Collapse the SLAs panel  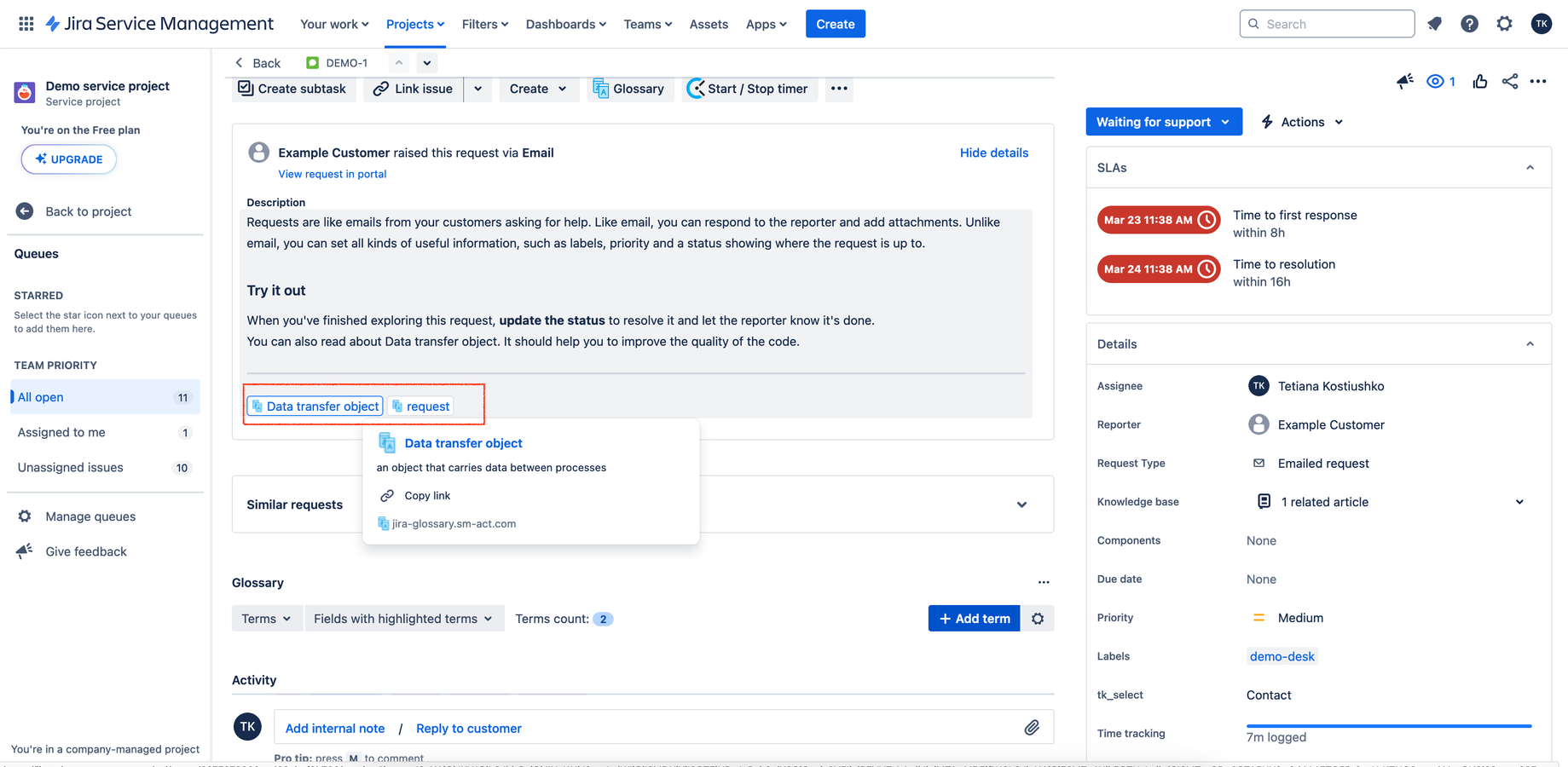(1530, 168)
